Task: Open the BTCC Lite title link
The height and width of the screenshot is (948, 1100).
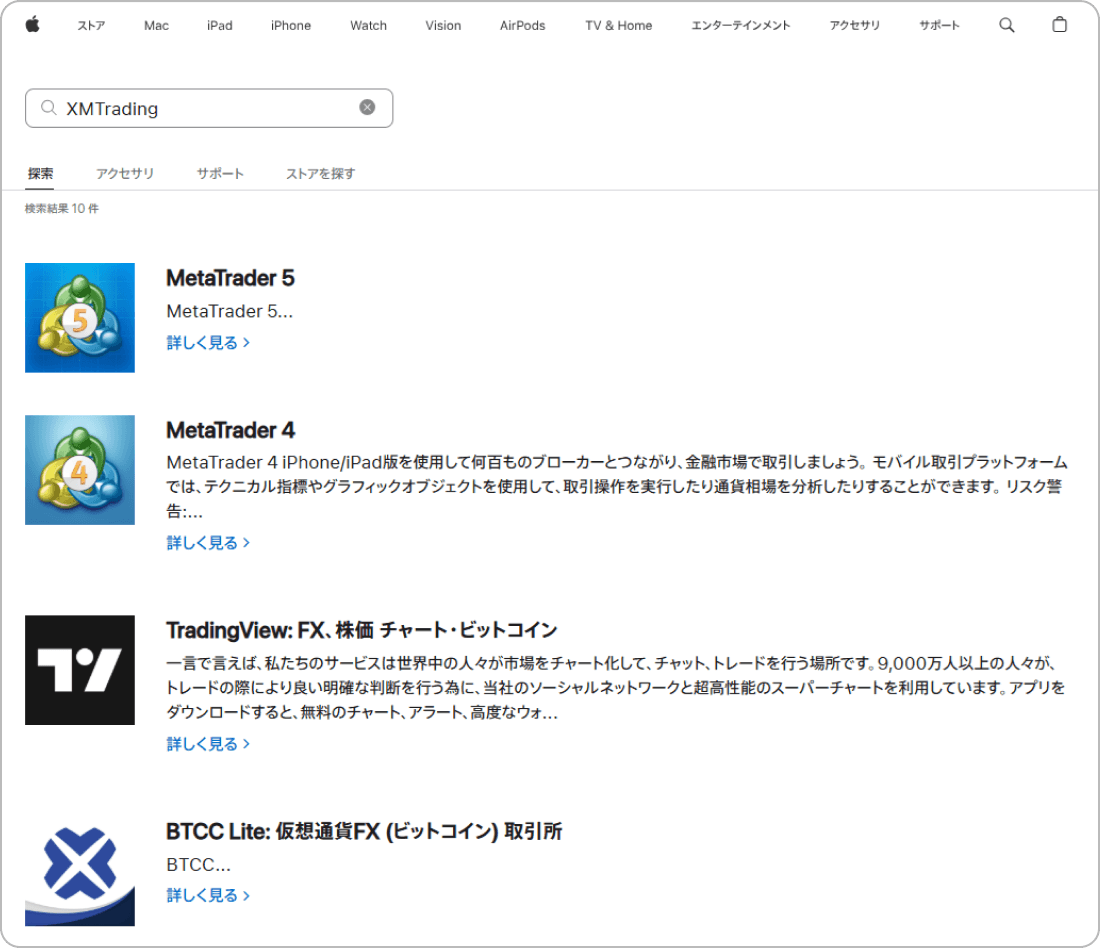Action: coord(364,832)
